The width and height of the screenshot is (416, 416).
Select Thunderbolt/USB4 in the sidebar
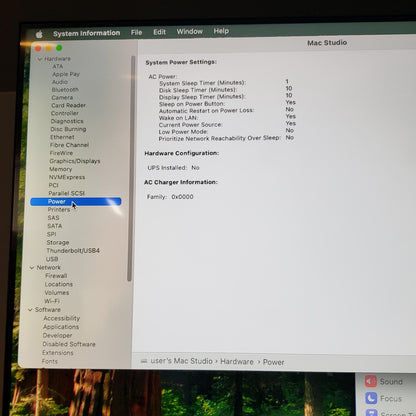point(73,250)
